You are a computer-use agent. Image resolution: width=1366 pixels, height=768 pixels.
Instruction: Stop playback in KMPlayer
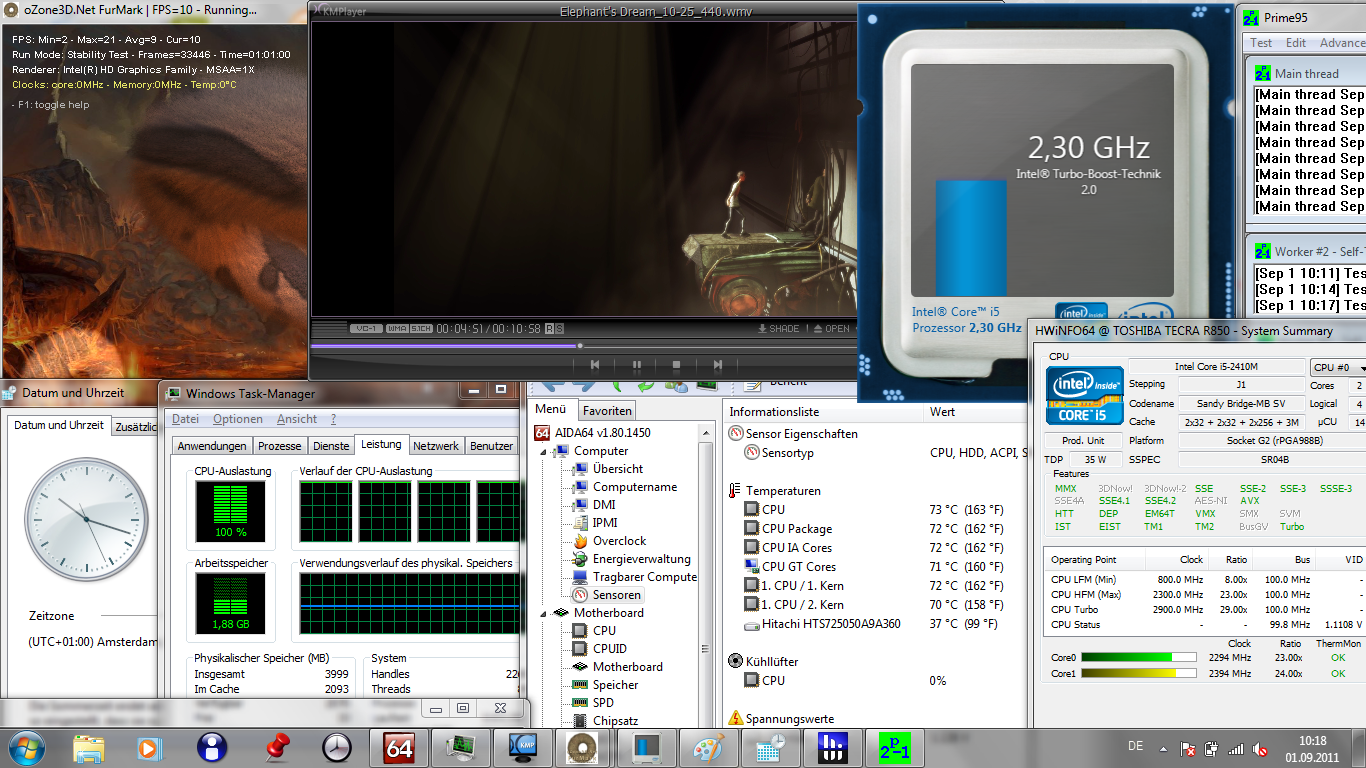tap(677, 366)
